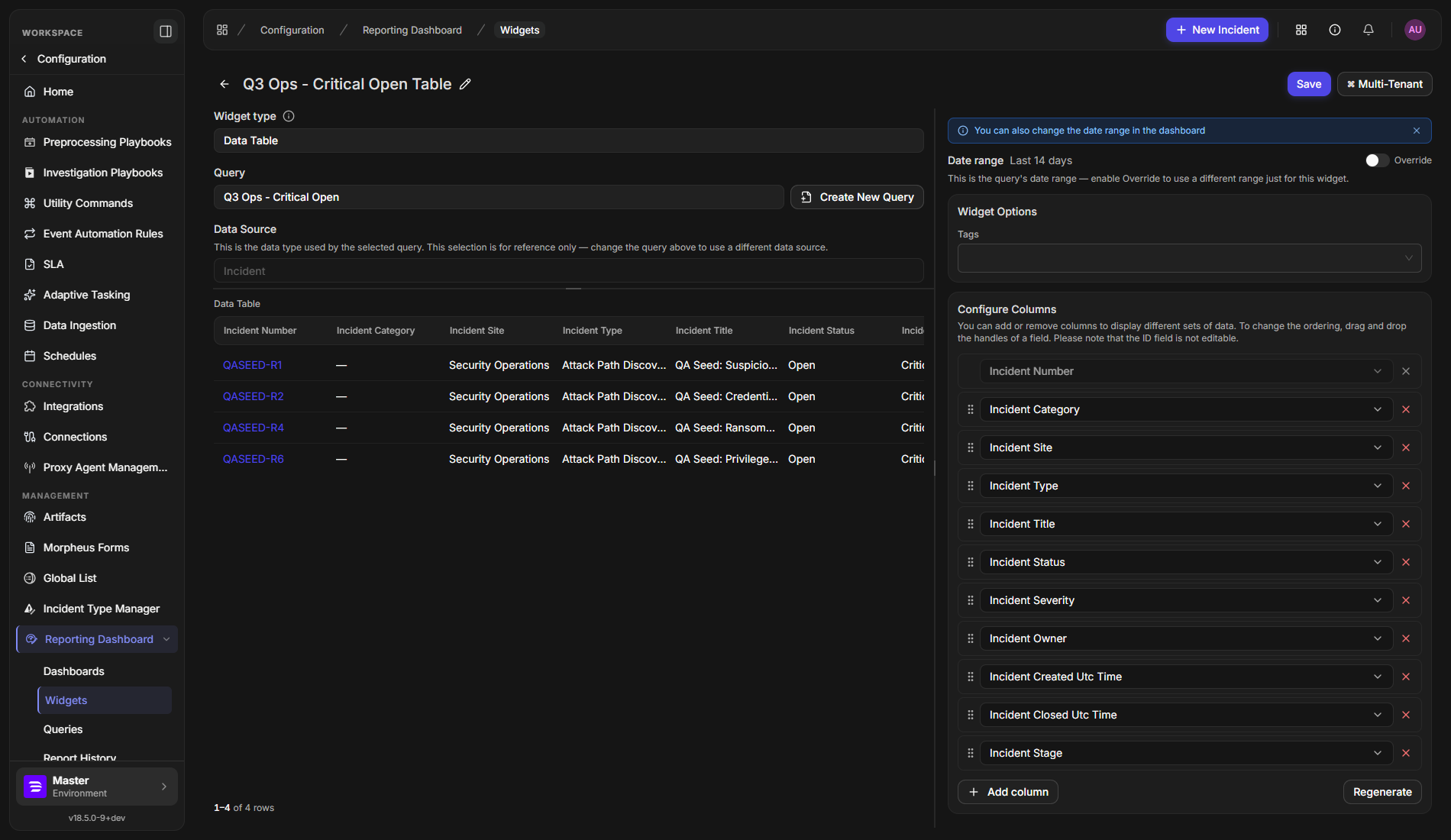Click the Widget type Data Table field
This screenshot has height=840, width=1451.
pos(568,141)
